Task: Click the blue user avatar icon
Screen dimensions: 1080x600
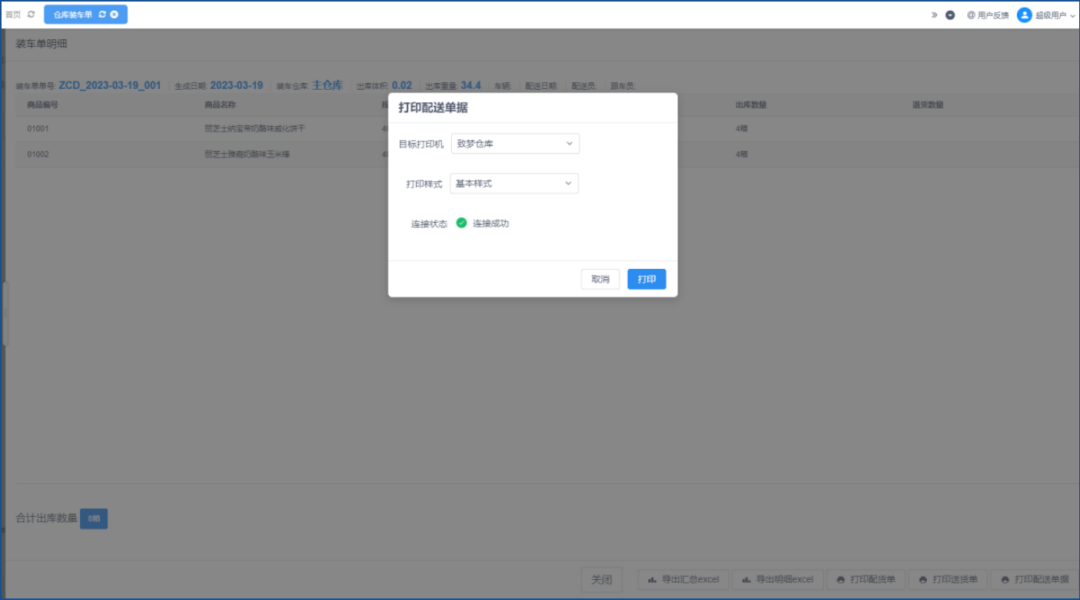Action: 1024,15
